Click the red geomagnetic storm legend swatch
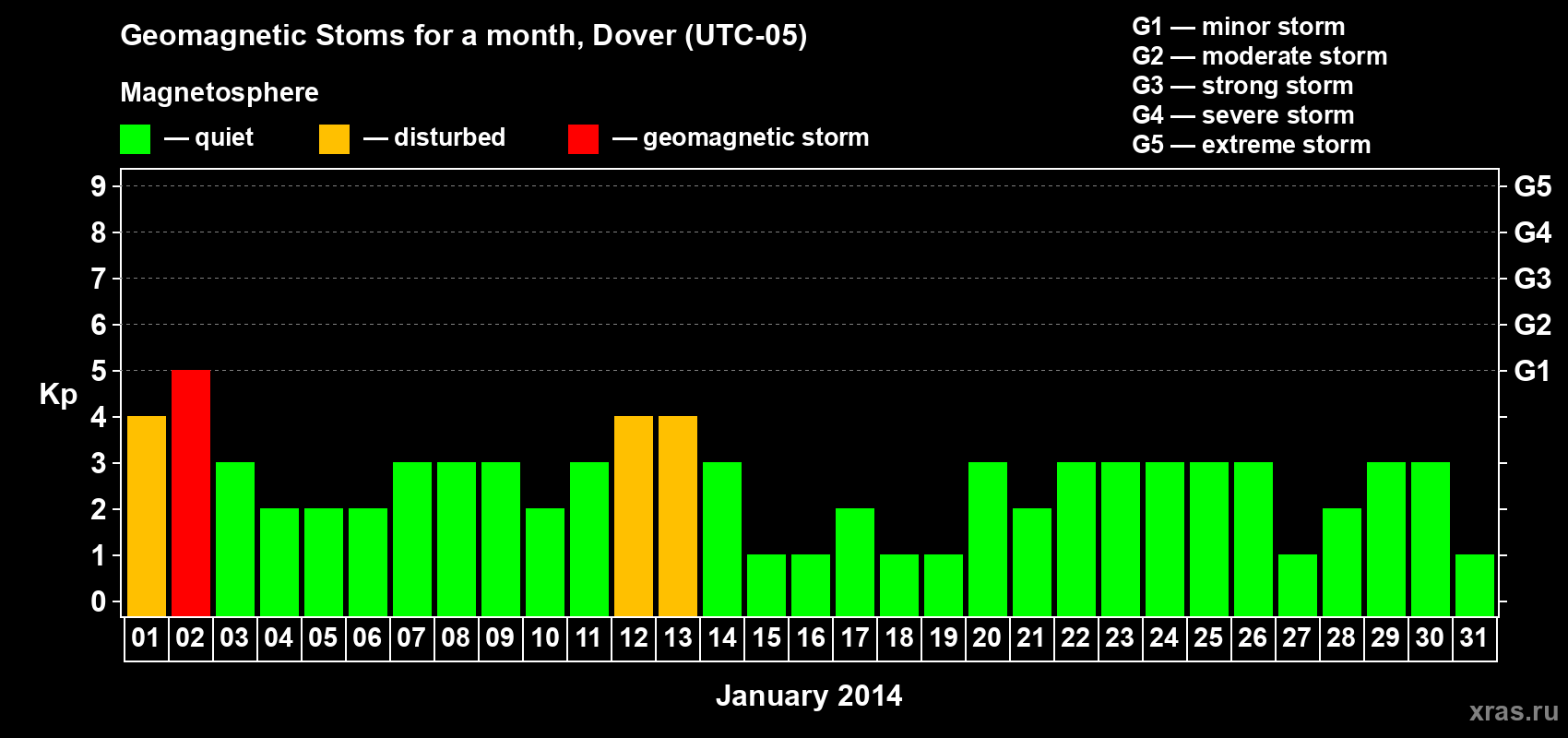Screen dimensions: 1568x738 [x=583, y=139]
